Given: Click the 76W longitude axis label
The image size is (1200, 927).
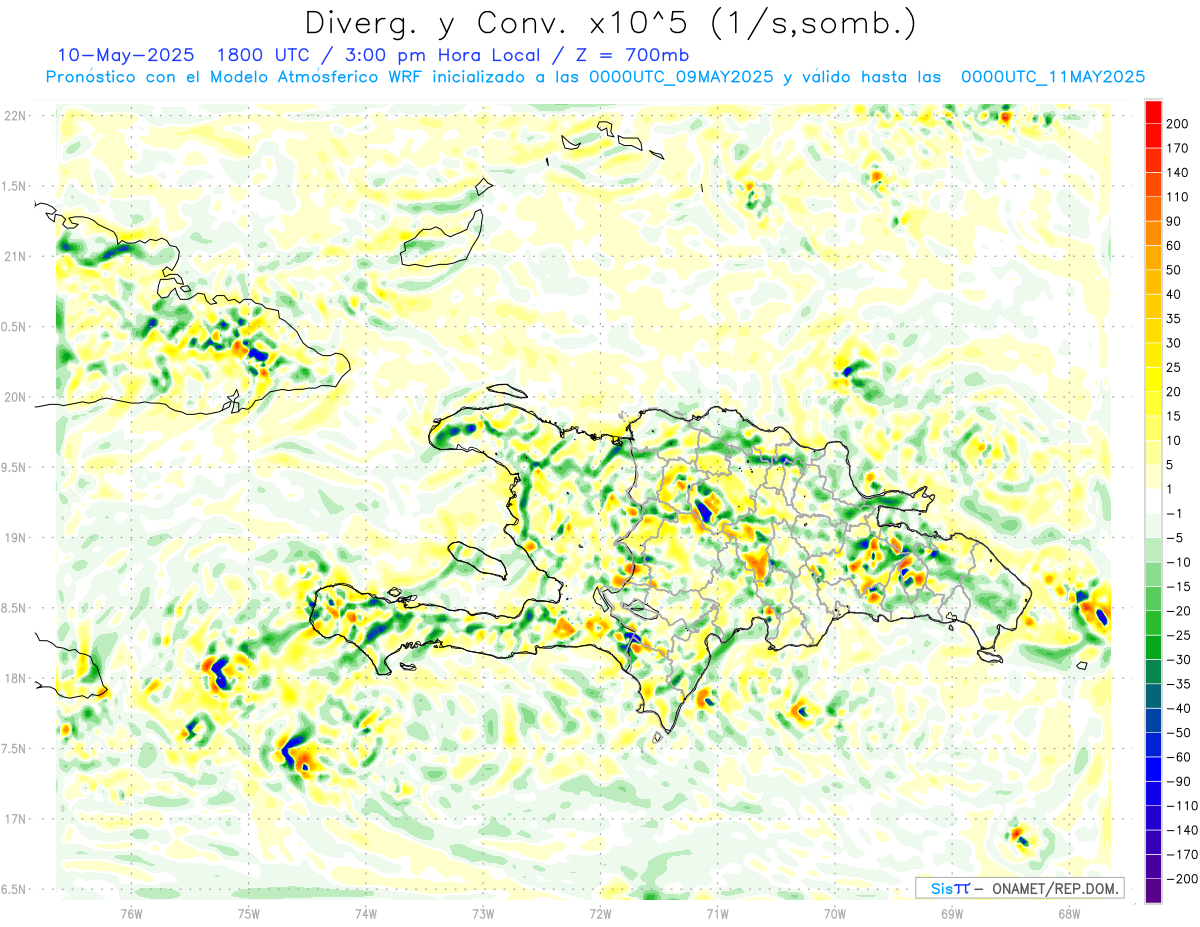Looking at the screenshot, I should coord(131,912).
